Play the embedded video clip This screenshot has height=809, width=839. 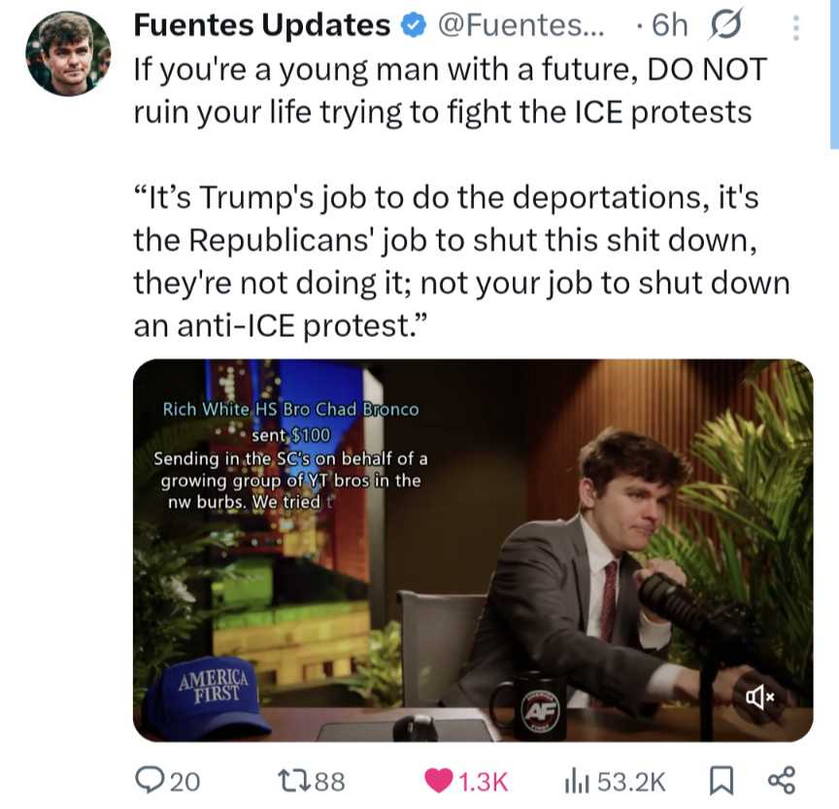click(x=473, y=550)
